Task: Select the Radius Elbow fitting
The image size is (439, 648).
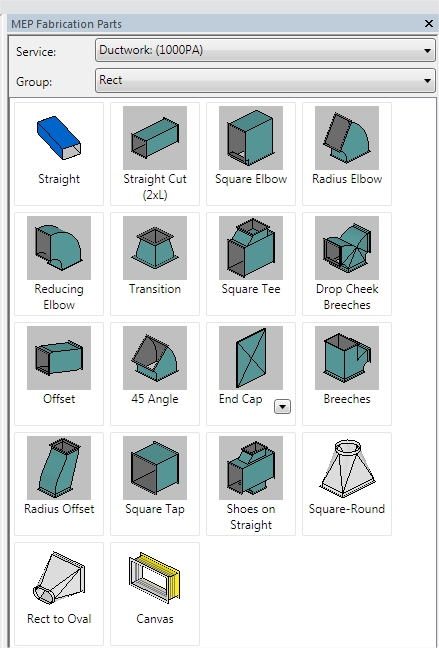Action: tap(346, 154)
